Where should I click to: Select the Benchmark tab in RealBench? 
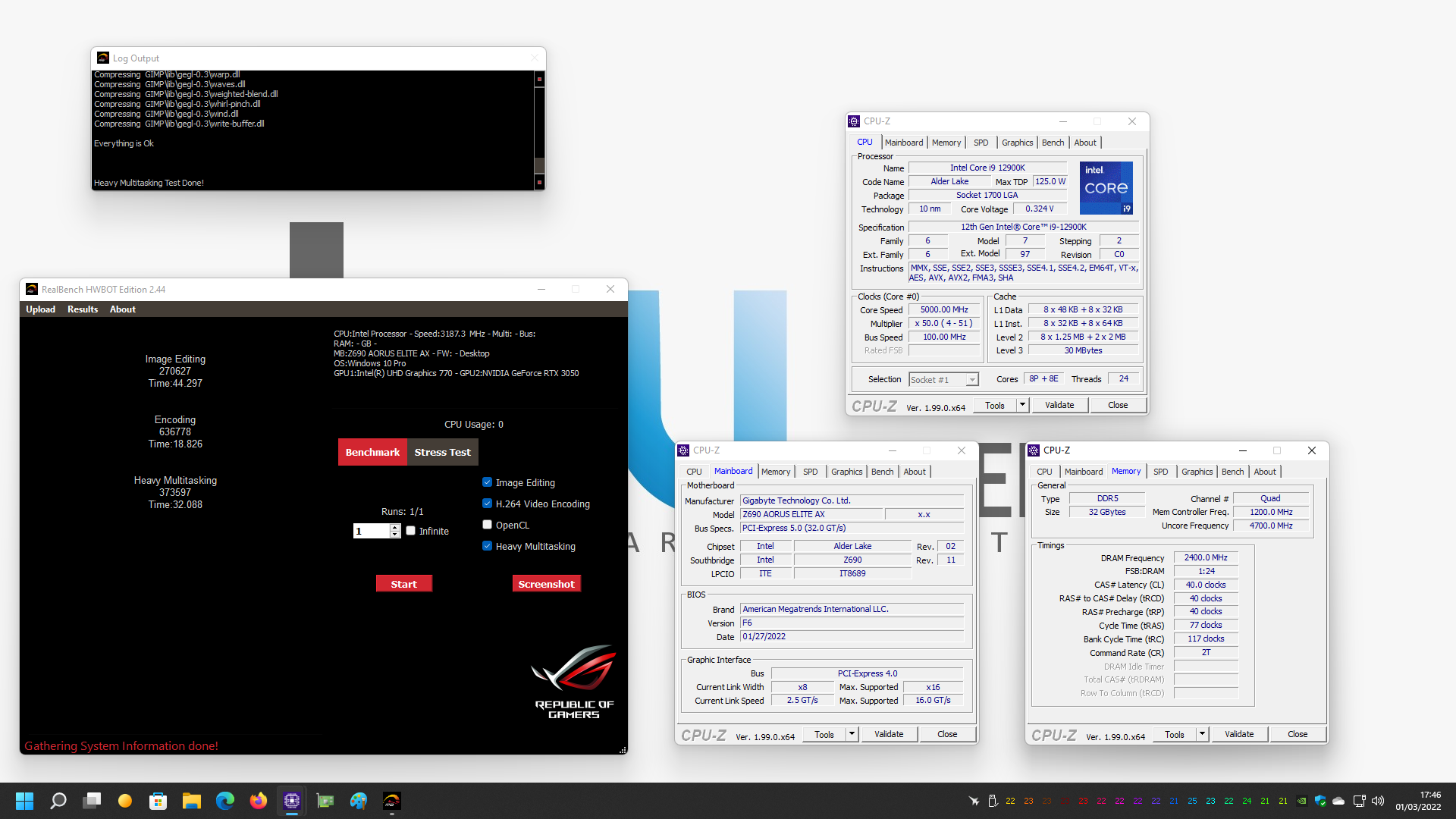(372, 452)
